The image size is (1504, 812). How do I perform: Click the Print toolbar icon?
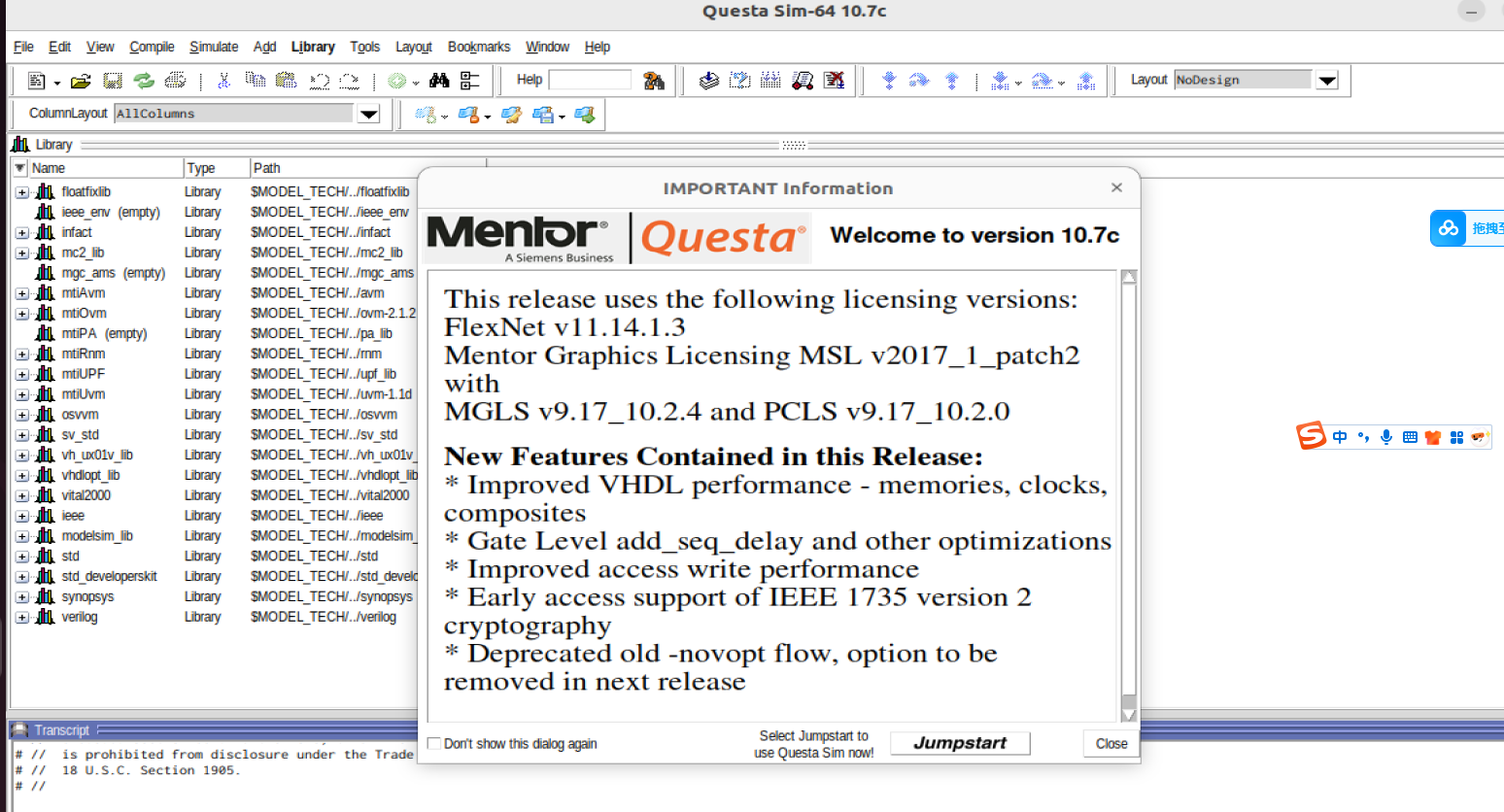point(175,81)
